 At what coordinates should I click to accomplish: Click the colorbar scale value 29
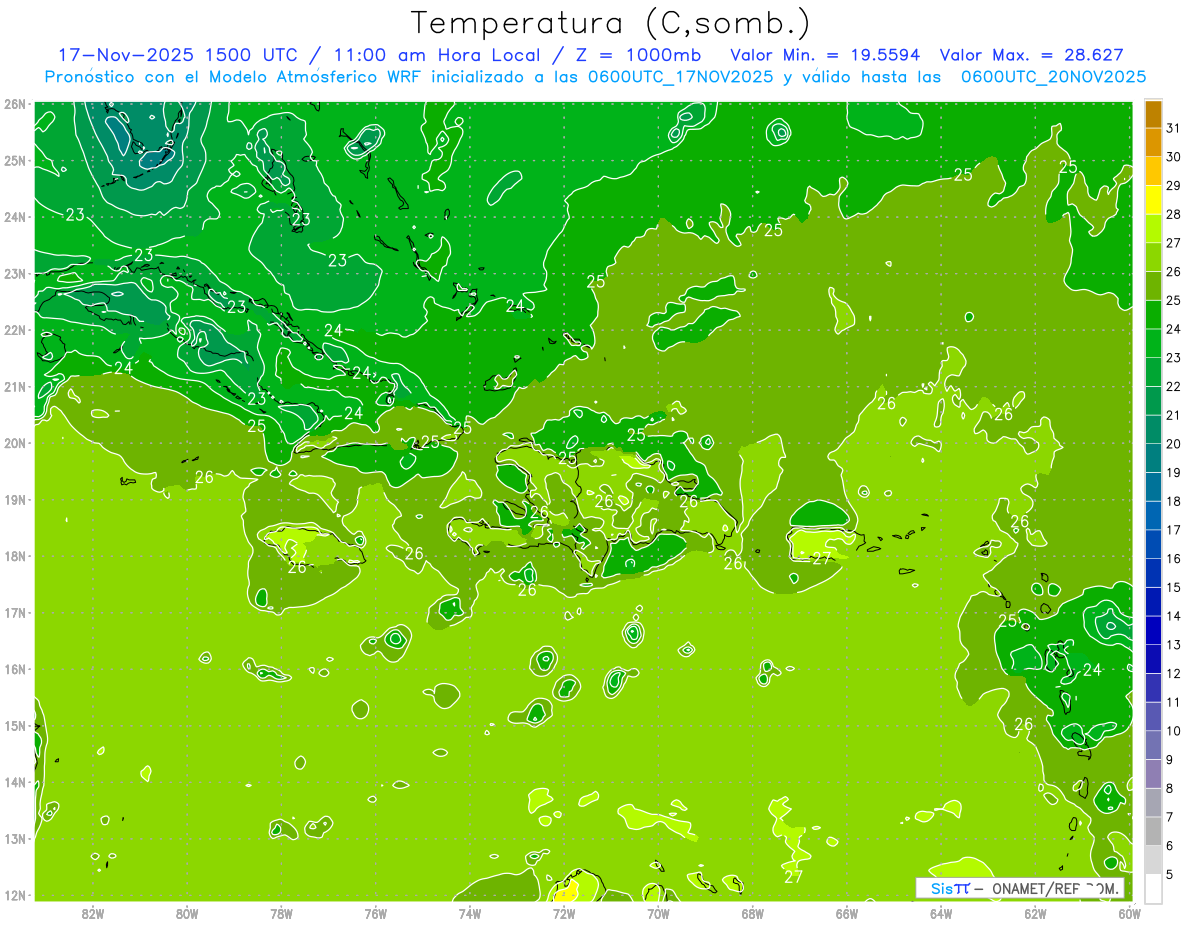[1174, 186]
